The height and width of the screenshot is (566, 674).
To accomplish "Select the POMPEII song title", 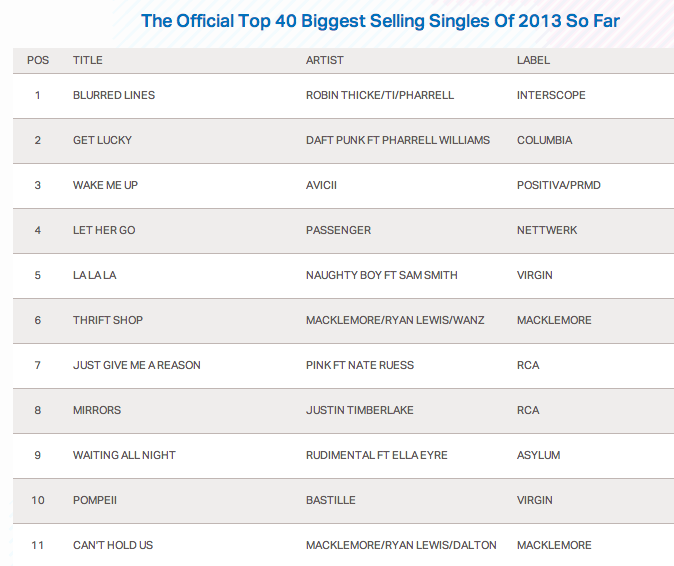I will [x=96, y=500].
